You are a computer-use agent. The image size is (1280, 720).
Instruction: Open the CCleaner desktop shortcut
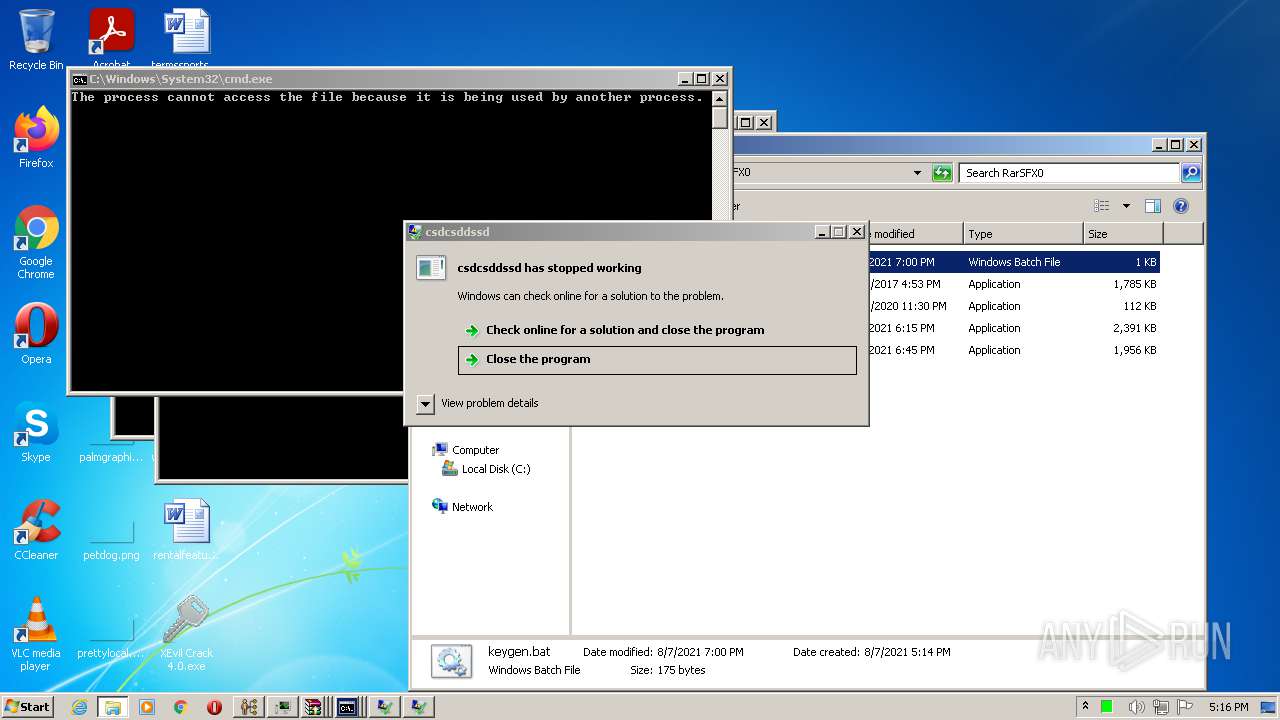(36, 529)
